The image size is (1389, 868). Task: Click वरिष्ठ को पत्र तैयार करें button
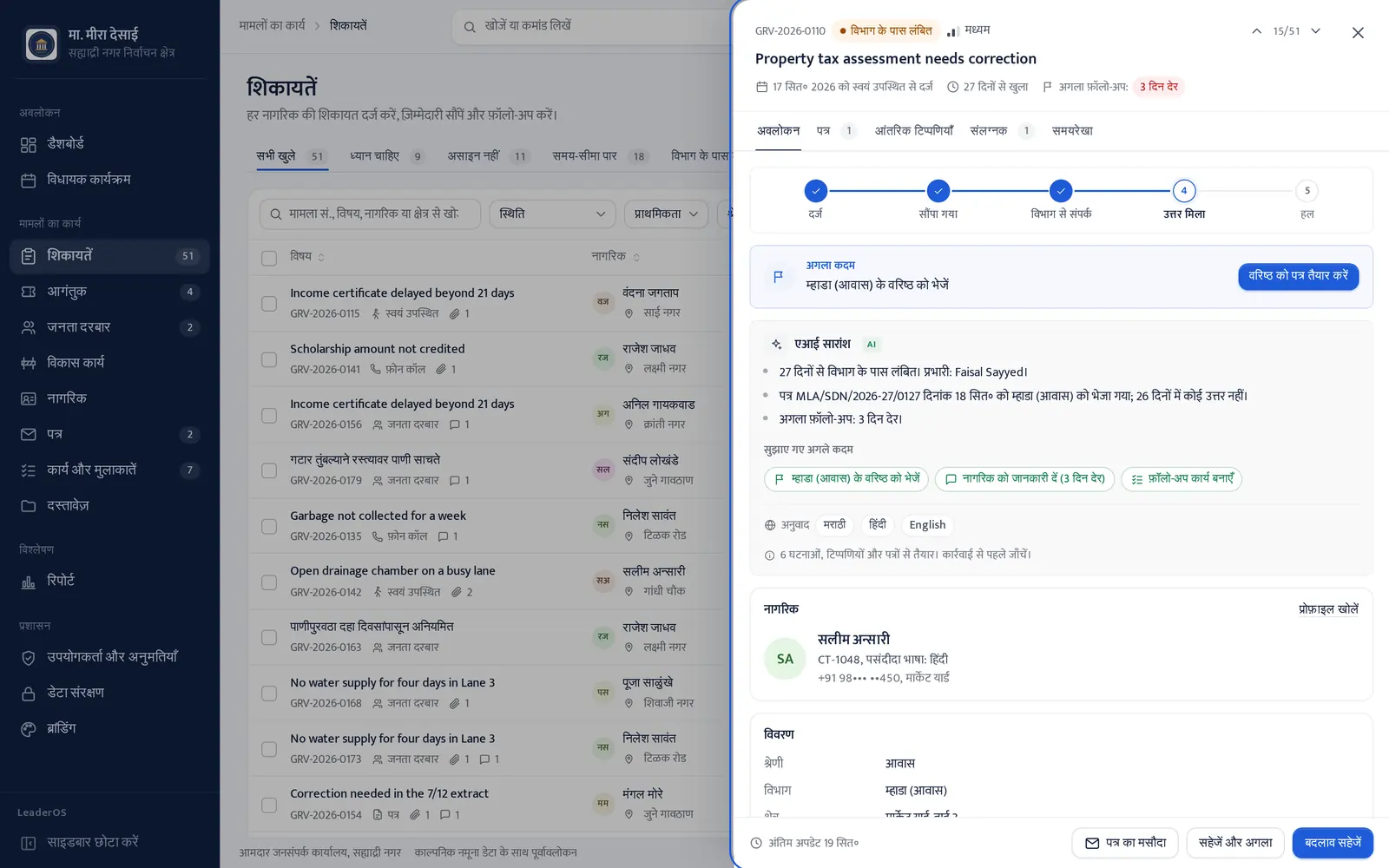click(x=1298, y=276)
